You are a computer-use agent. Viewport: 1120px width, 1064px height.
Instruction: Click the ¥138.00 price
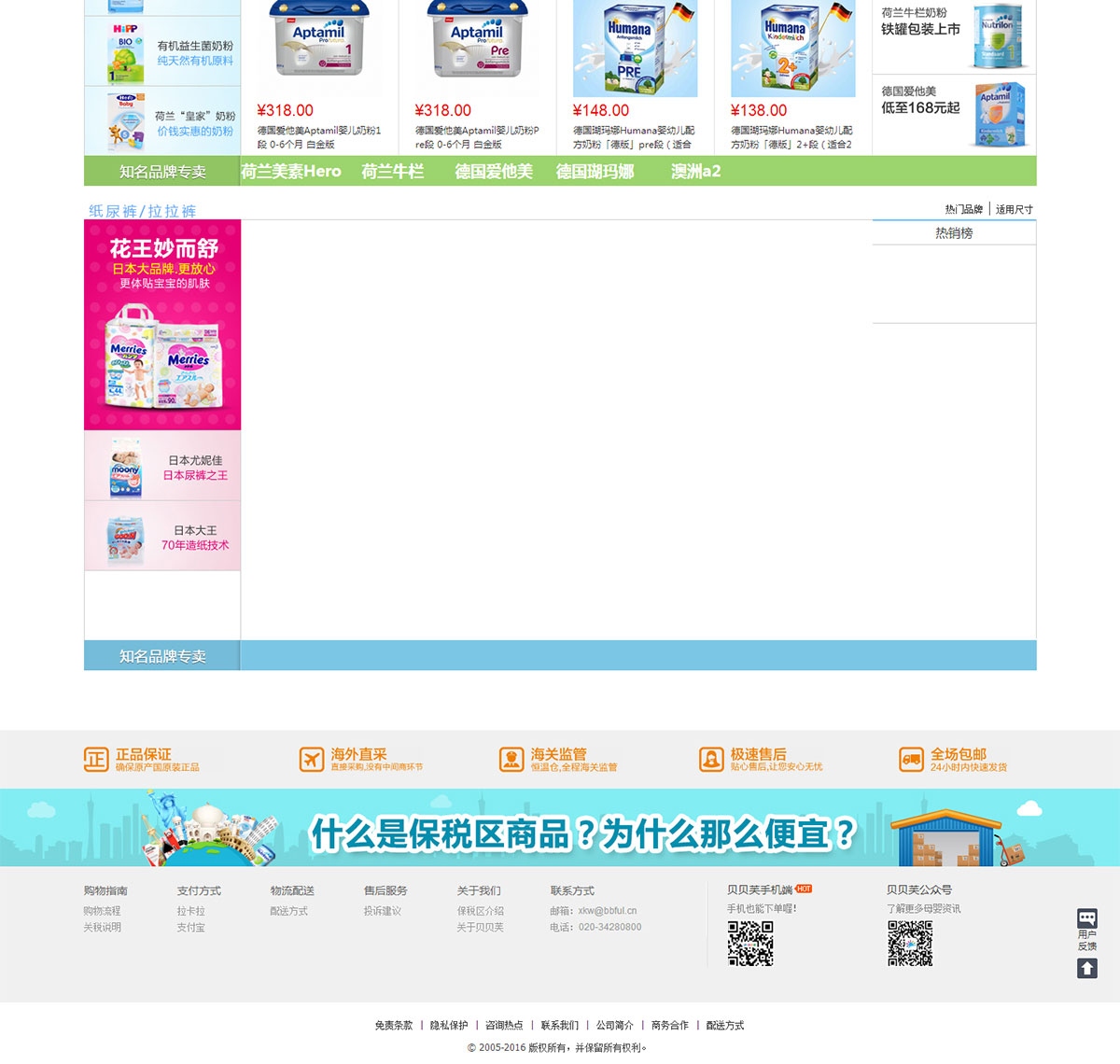pos(759,110)
